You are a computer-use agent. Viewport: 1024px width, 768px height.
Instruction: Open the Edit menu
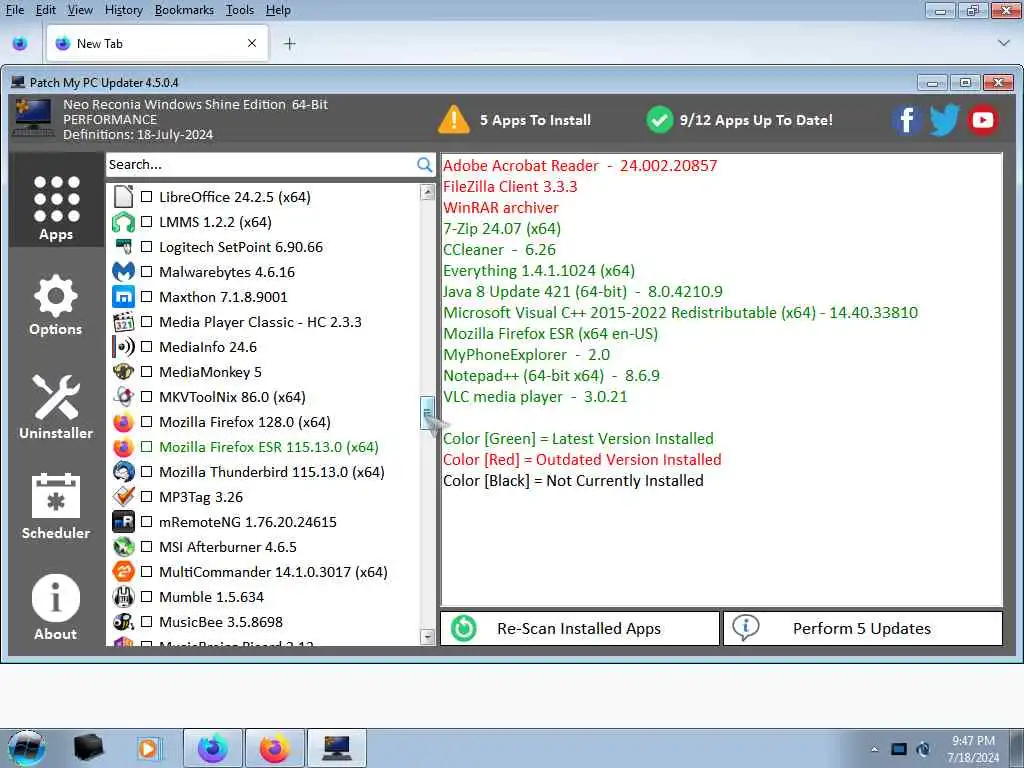tap(45, 10)
